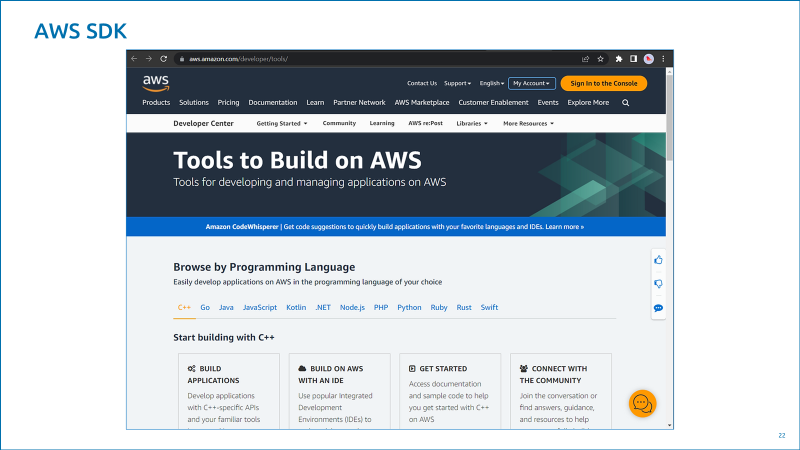Open the Pricing menu item

pos(228,103)
